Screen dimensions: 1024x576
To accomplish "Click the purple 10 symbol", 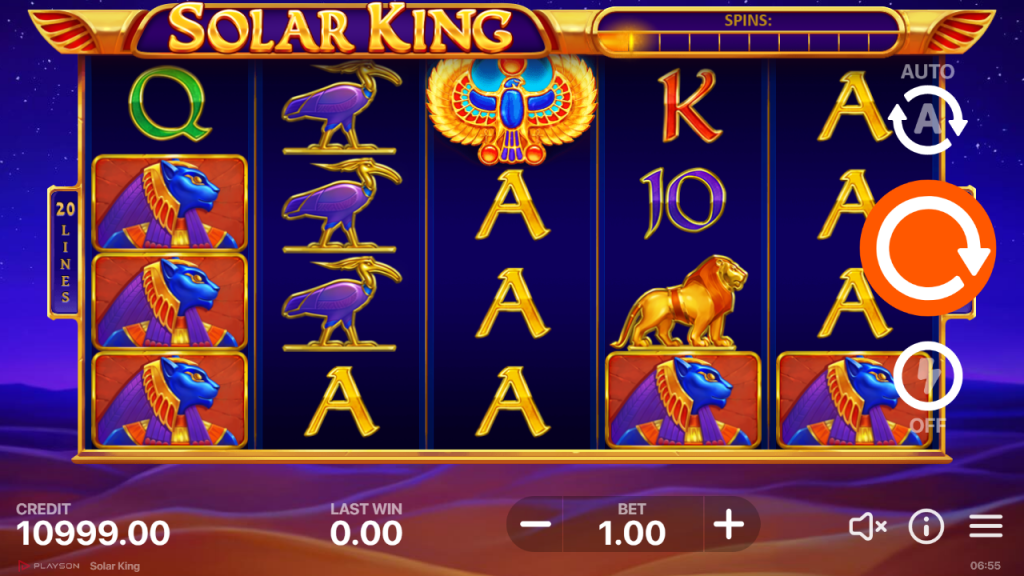I will click(x=682, y=202).
